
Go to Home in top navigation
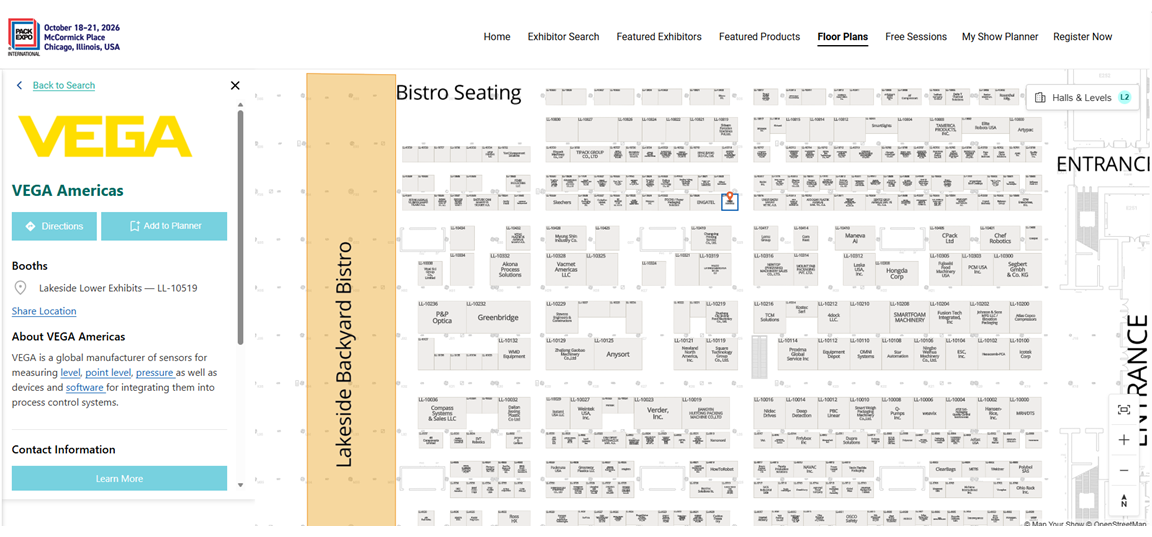point(497,37)
